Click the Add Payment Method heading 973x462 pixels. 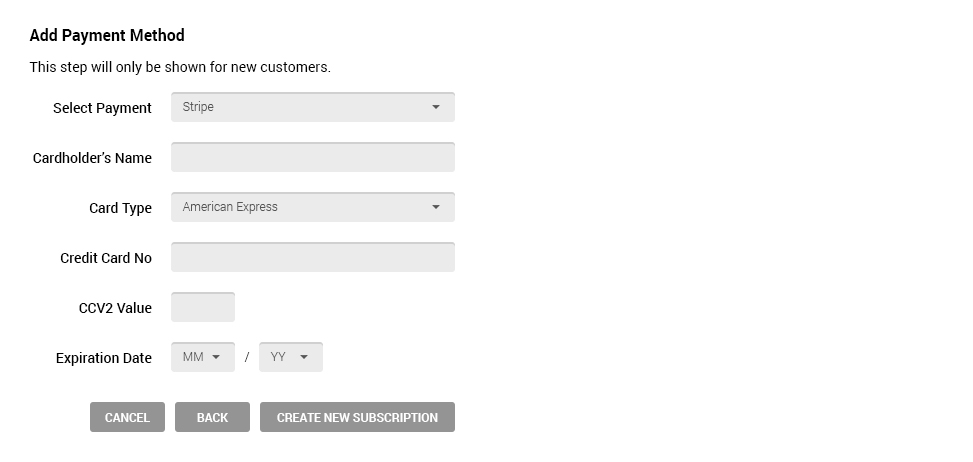pos(107,35)
